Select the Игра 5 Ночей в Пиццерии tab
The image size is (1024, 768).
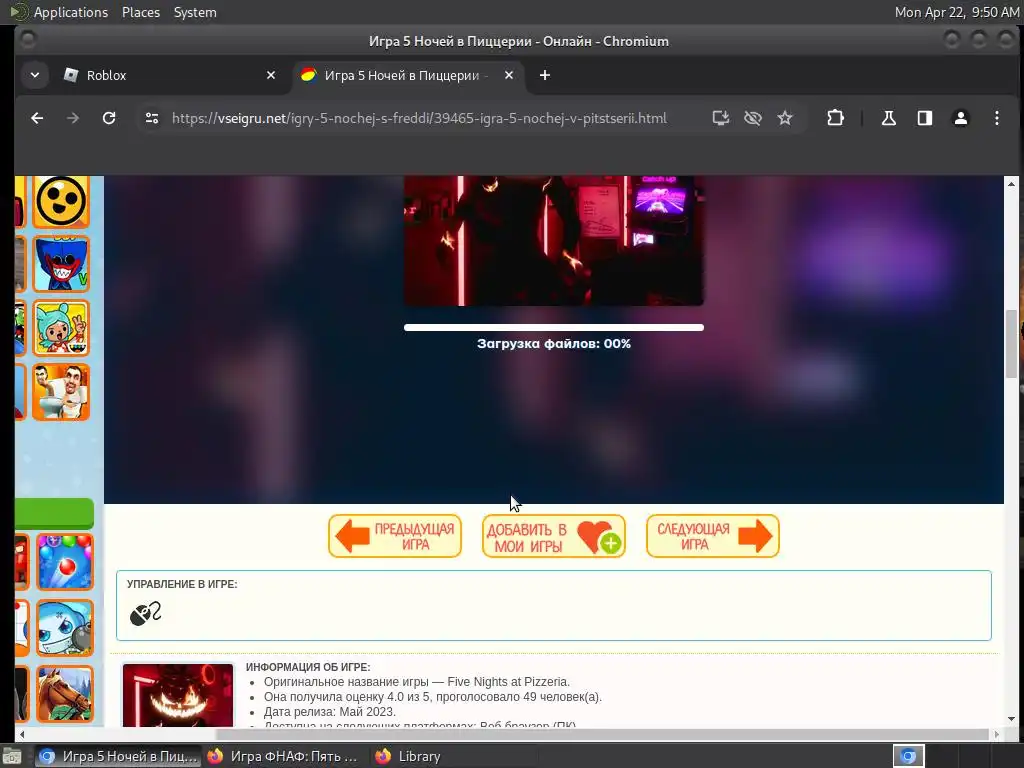tap(408, 75)
